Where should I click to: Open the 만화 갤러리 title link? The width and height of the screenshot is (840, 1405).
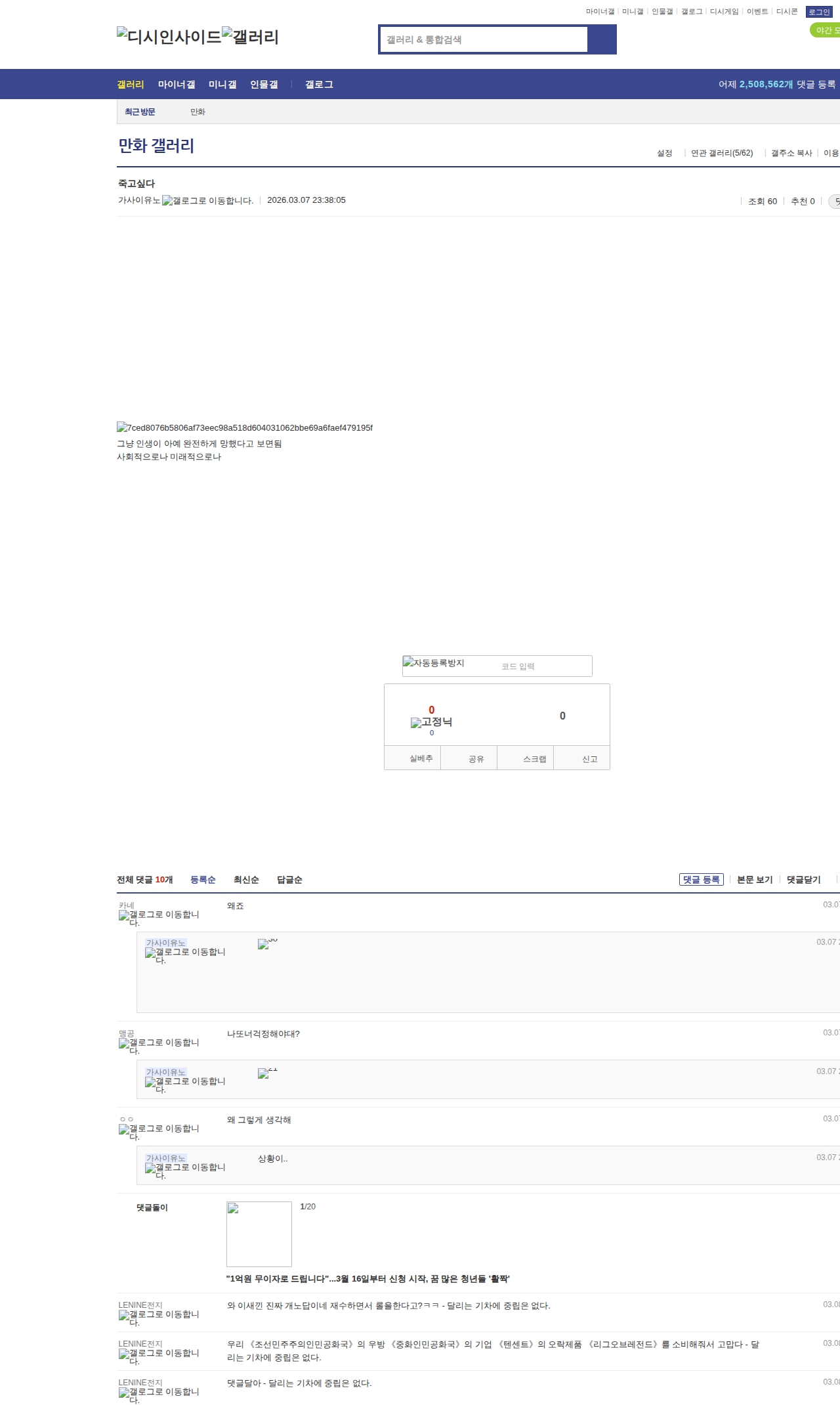coord(156,146)
